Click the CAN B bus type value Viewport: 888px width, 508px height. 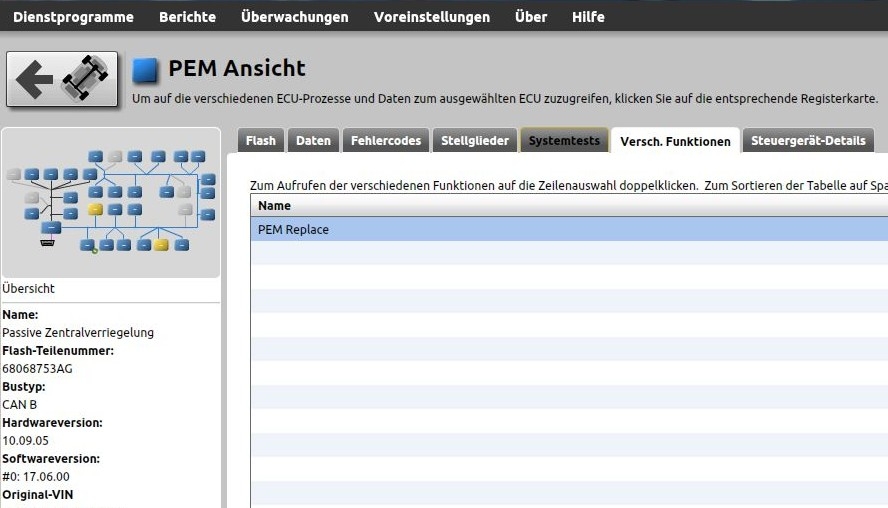click(x=20, y=404)
